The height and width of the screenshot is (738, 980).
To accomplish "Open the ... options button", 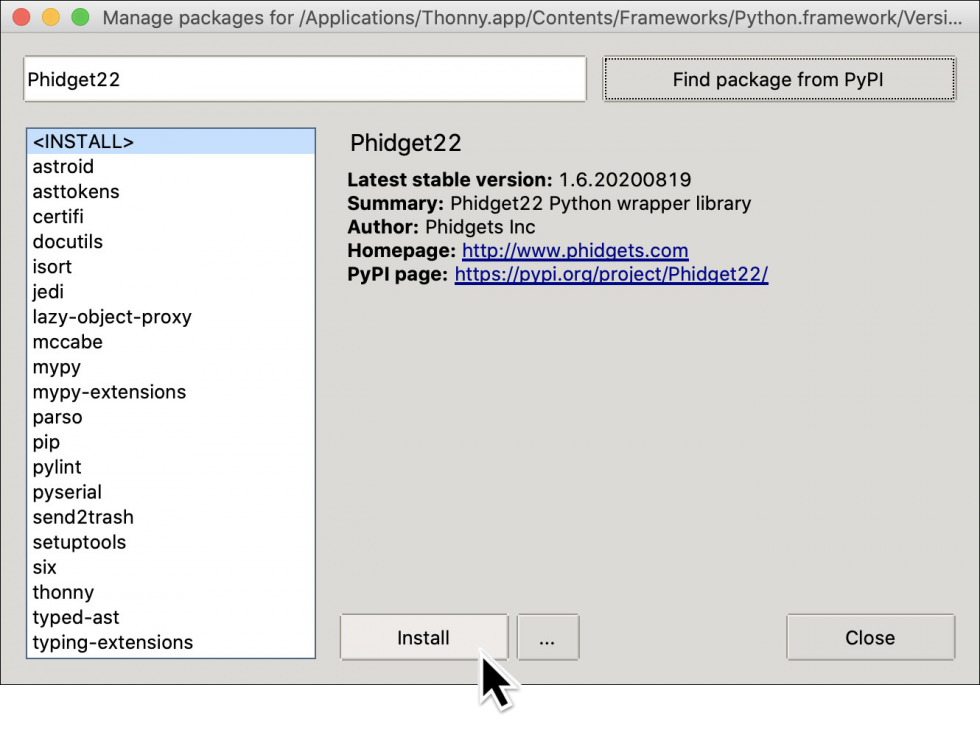I will point(547,637).
